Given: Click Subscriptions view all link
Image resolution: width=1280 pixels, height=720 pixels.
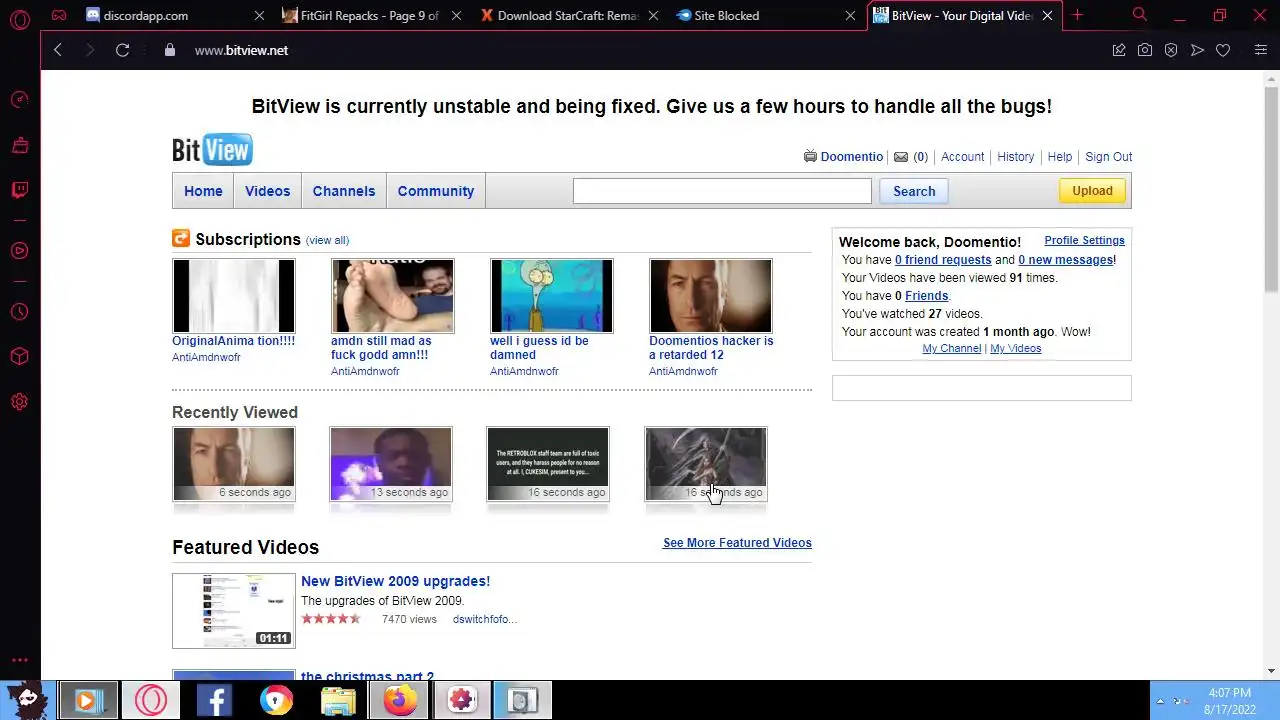Looking at the screenshot, I should pyautogui.click(x=327, y=240).
